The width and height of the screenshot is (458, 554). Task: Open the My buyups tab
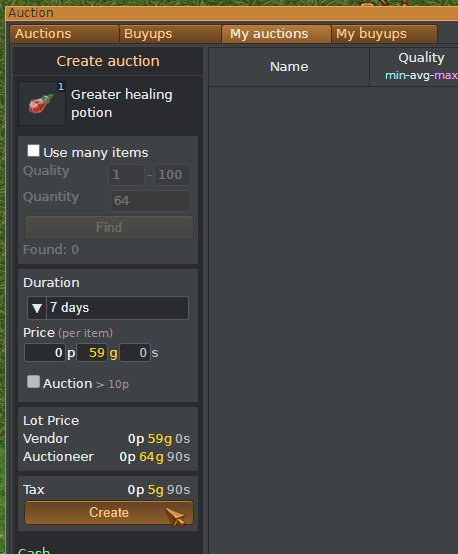point(384,34)
